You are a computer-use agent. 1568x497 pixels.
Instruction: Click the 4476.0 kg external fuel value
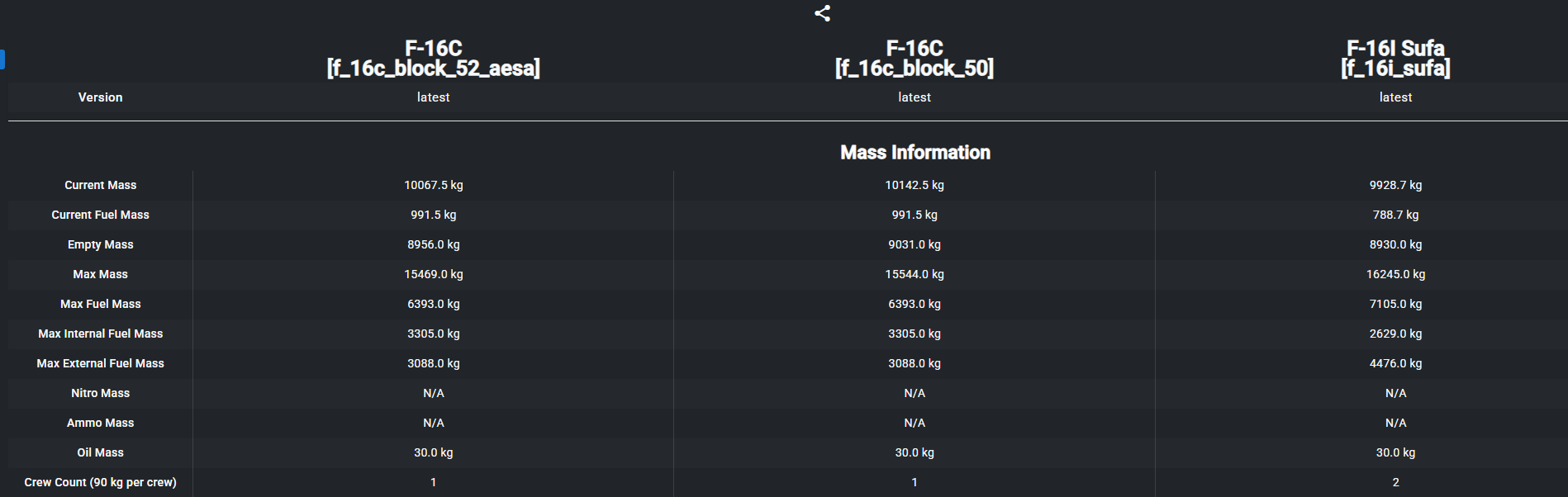coord(1395,363)
